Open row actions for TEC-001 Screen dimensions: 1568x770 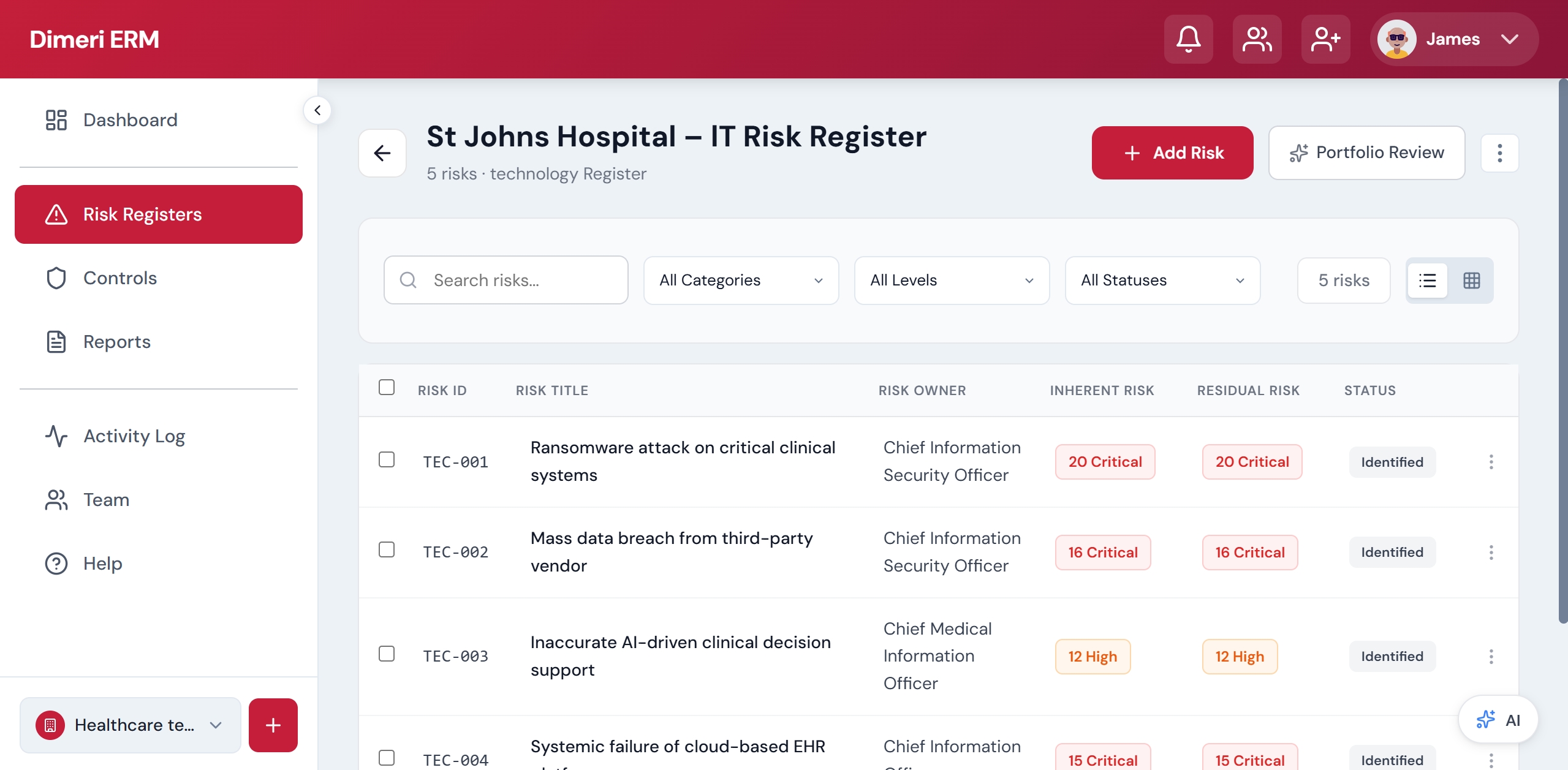click(x=1491, y=462)
